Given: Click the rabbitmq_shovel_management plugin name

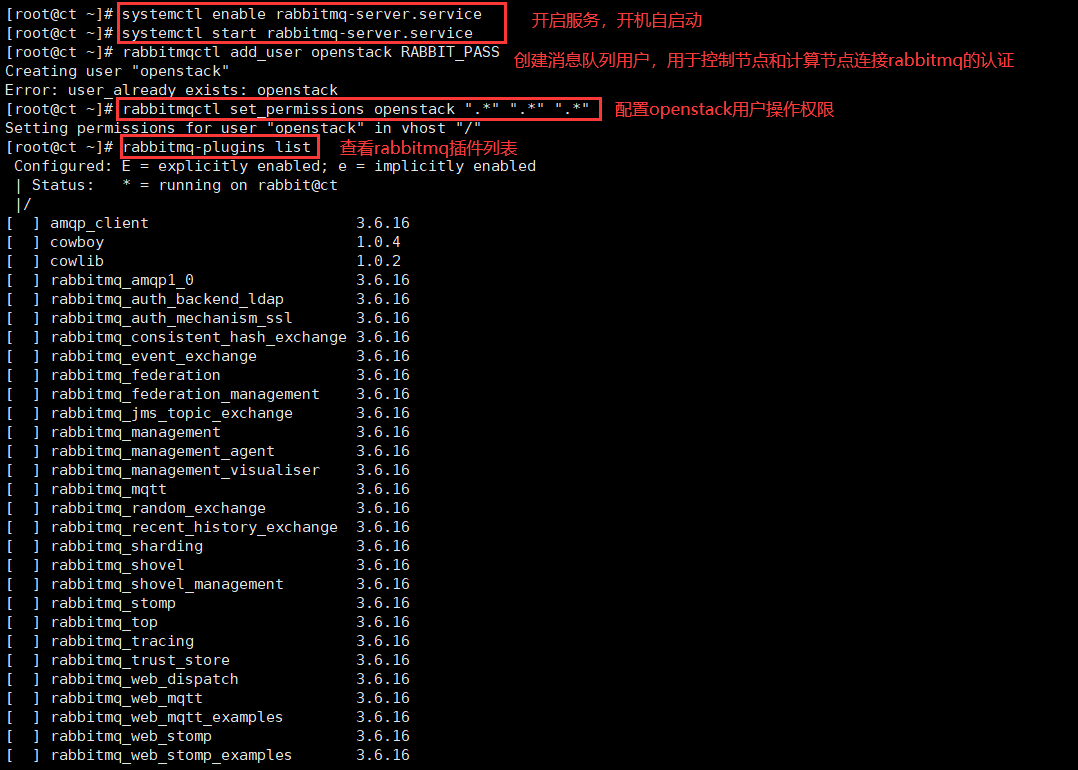Looking at the screenshot, I should pyautogui.click(x=167, y=584).
